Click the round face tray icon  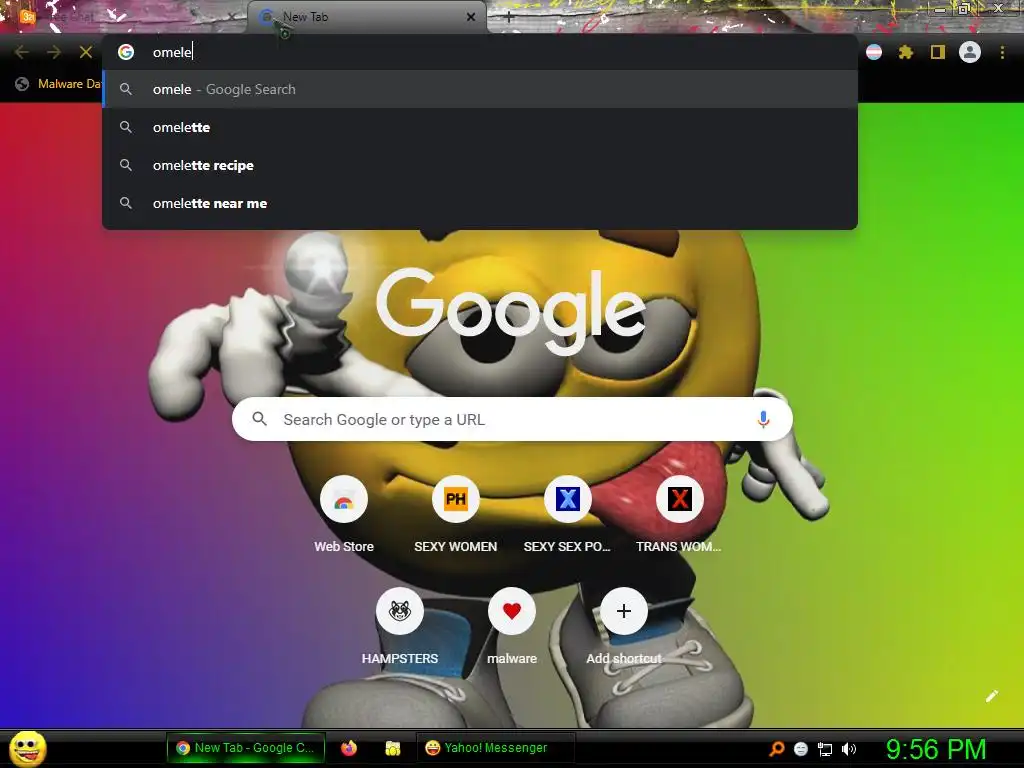(x=801, y=749)
